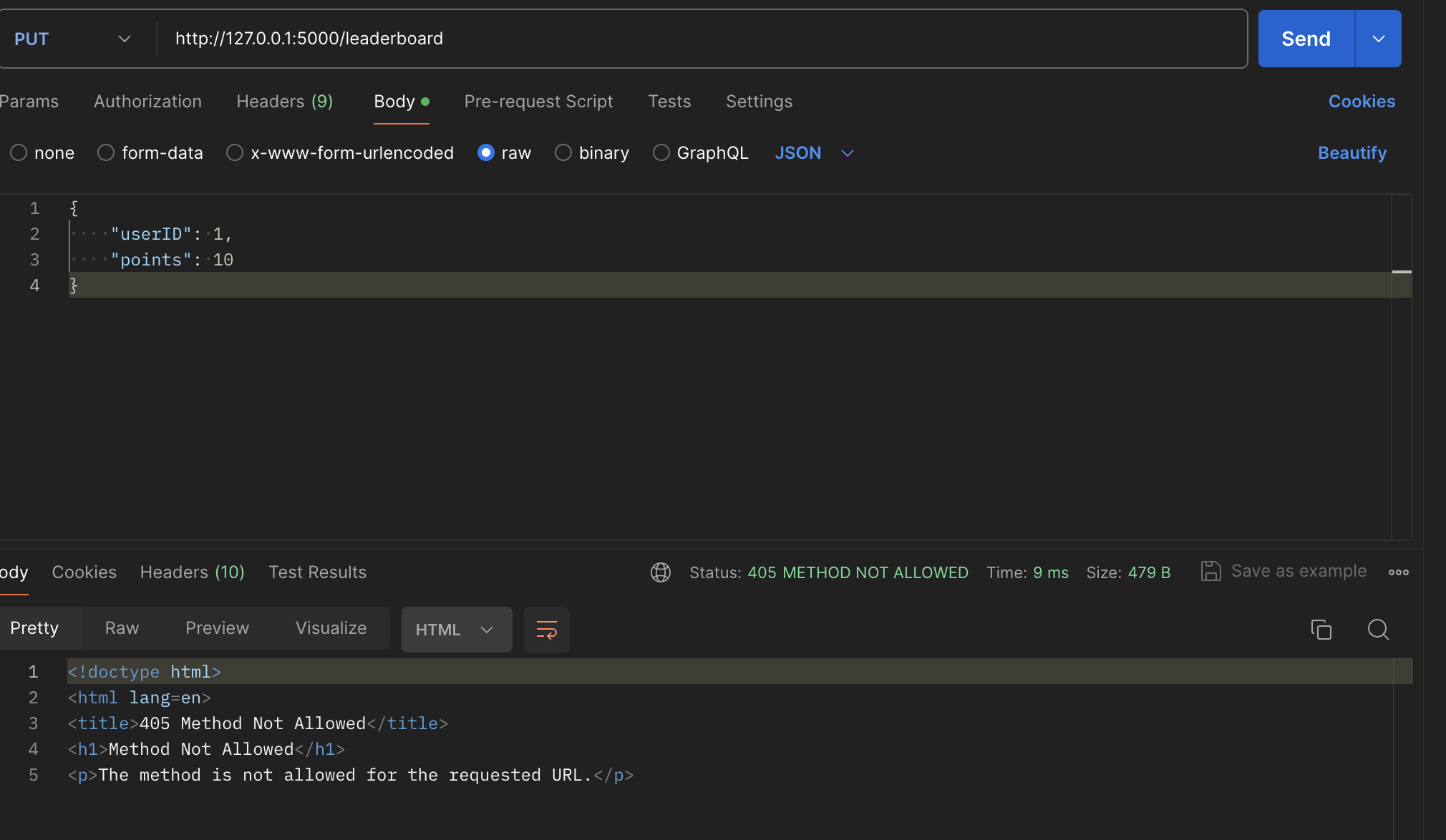Screen dimensions: 1446x840
Task: Click the network globe icon beside Status
Action: (660, 572)
